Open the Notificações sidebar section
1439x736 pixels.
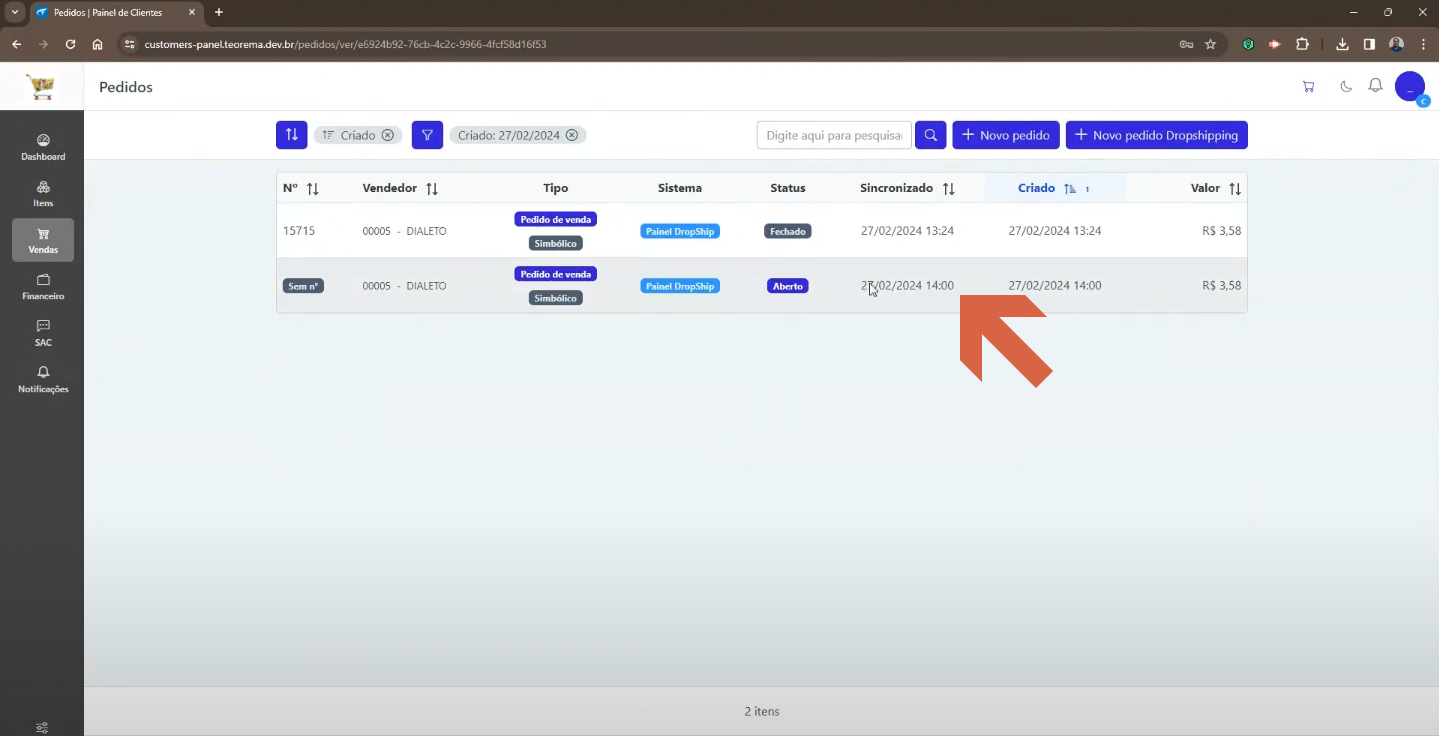pyautogui.click(x=43, y=379)
